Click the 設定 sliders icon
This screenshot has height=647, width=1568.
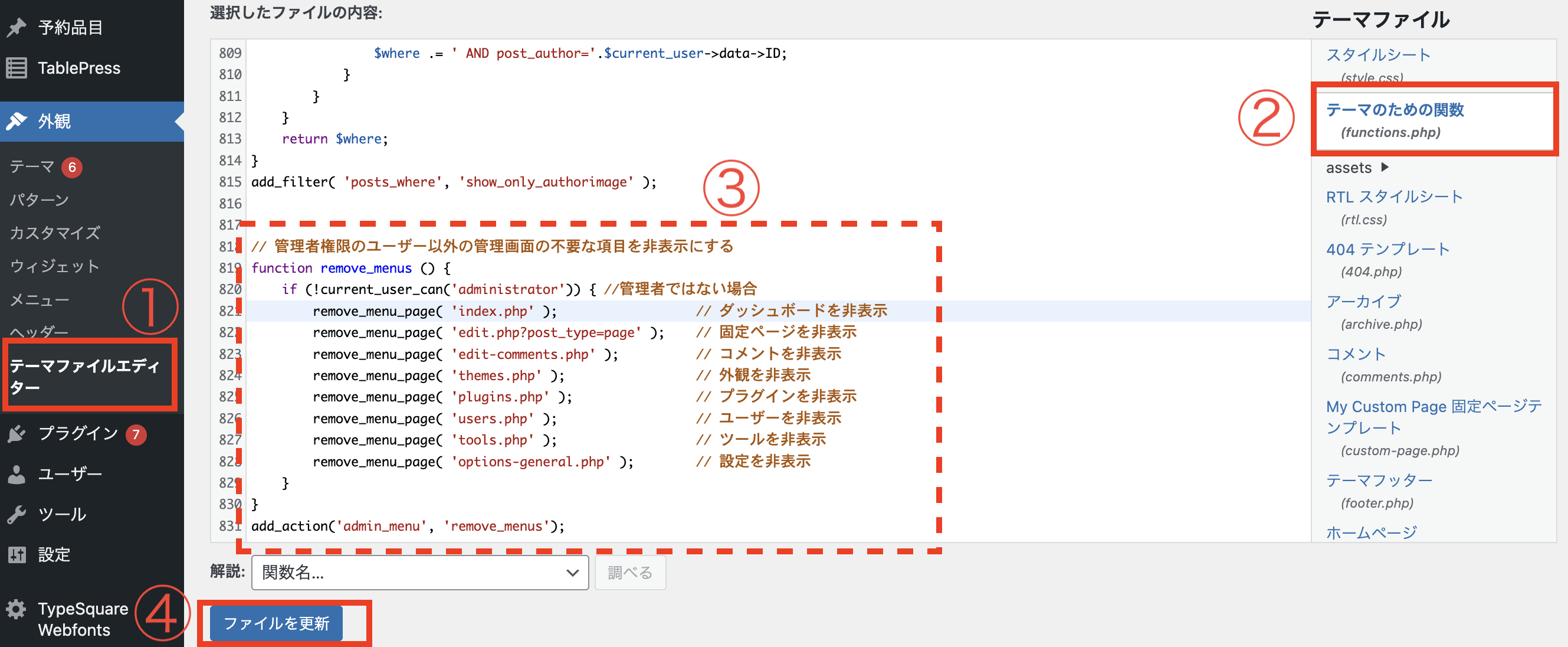(x=17, y=554)
